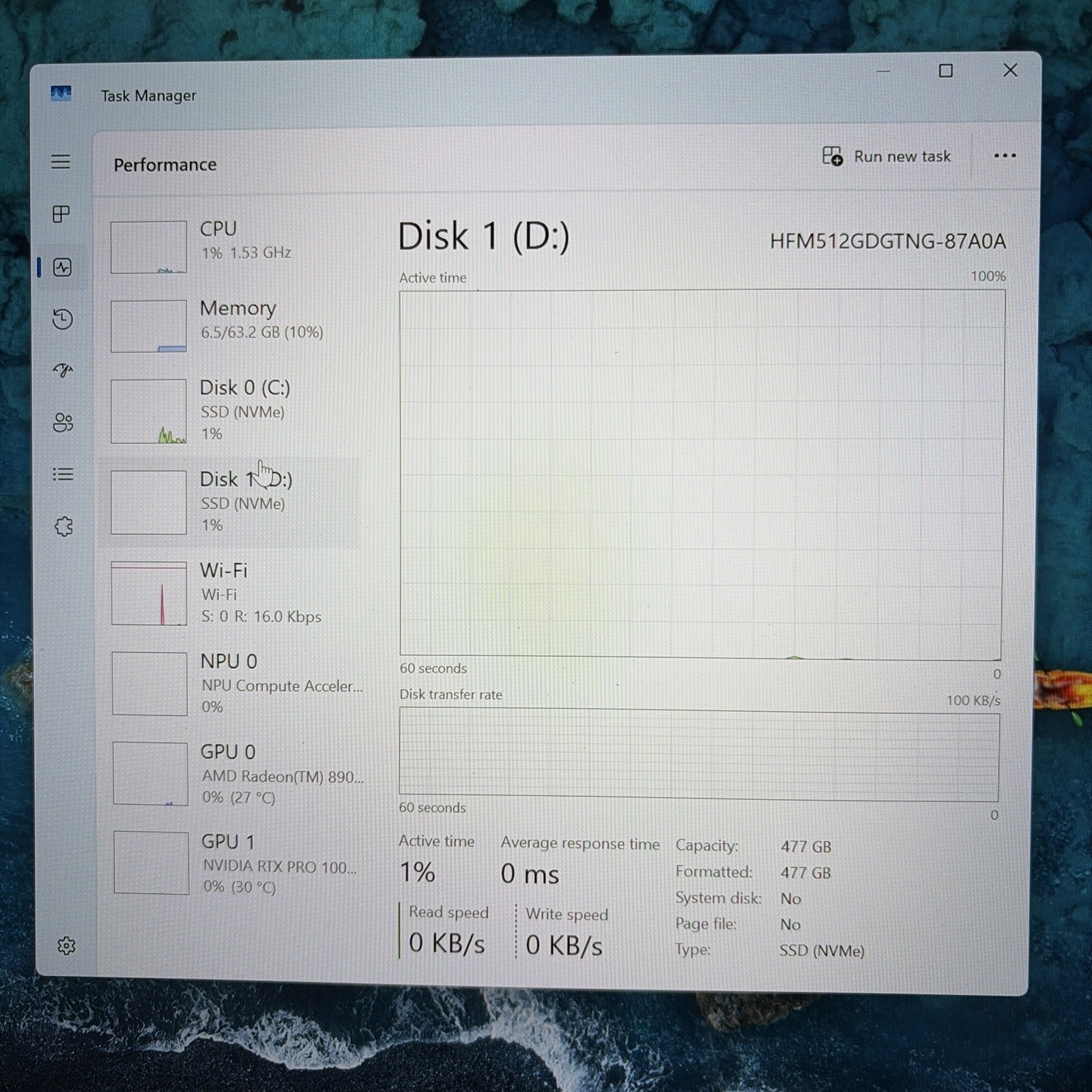Click the Capacity 477 GB value
1092x1092 pixels.
pos(805,846)
